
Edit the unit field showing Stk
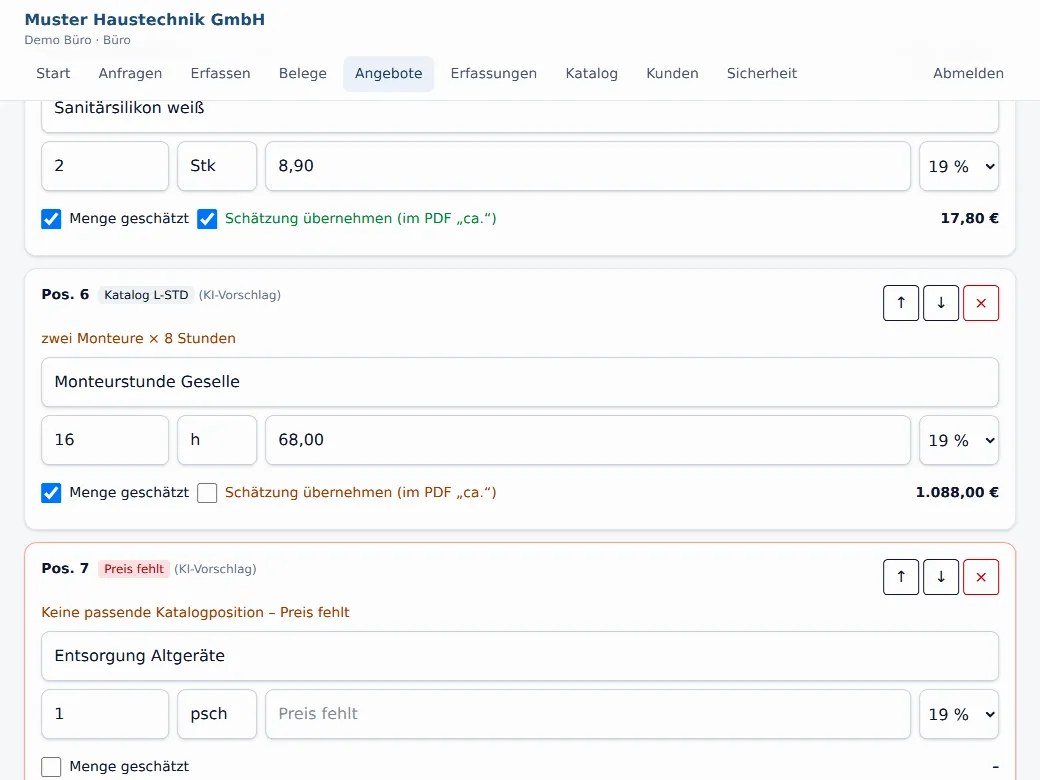click(217, 166)
